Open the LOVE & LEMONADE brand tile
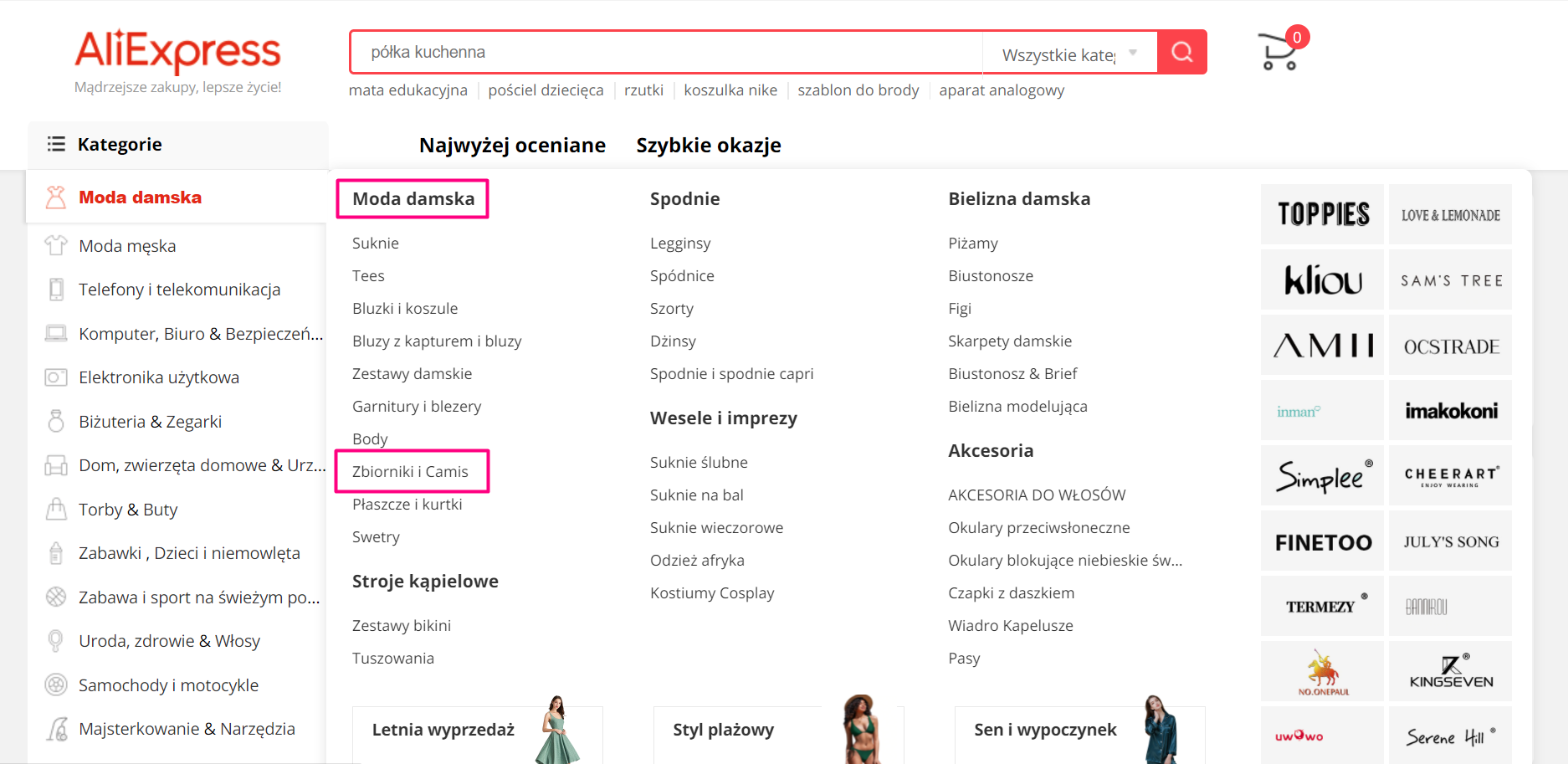This screenshot has height=764, width=1568. (x=1450, y=214)
